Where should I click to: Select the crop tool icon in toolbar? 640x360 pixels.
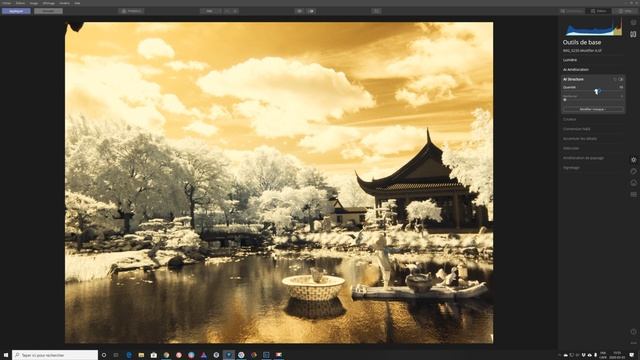376,11
